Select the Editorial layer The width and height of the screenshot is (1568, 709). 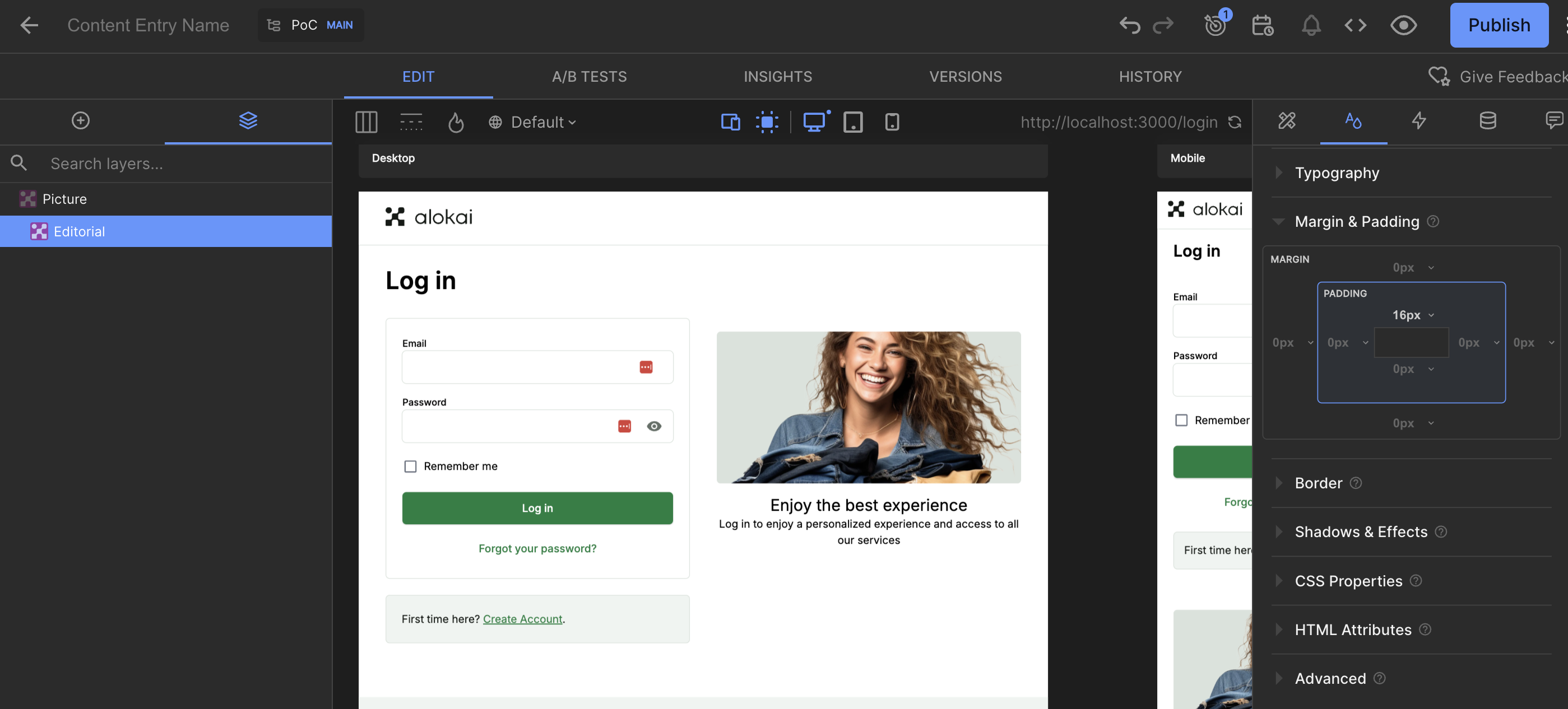[165, 231]
